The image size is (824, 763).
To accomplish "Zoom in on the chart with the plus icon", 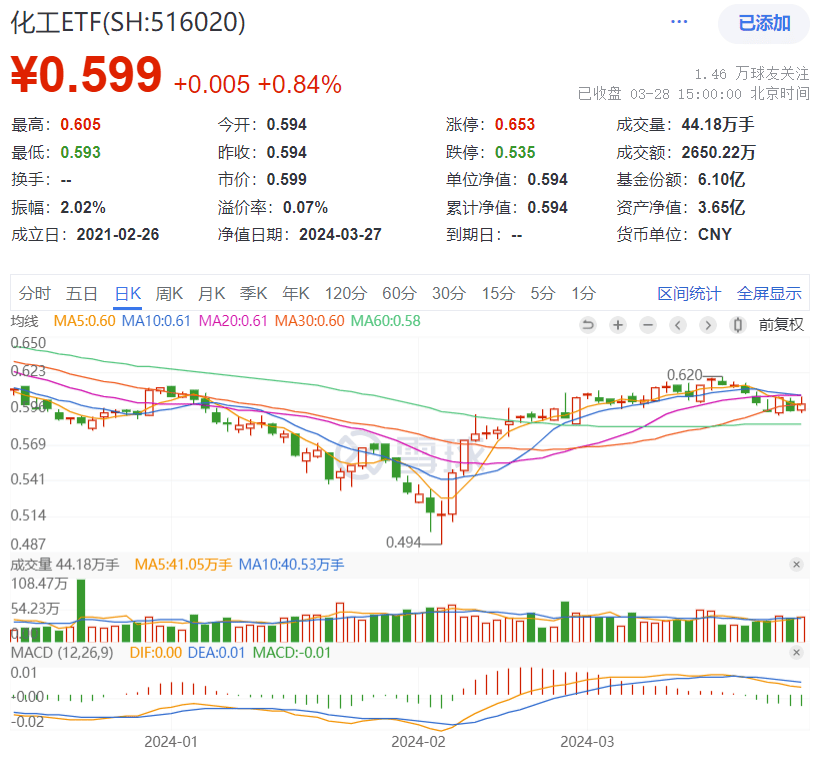I will [x=618, y=325].
